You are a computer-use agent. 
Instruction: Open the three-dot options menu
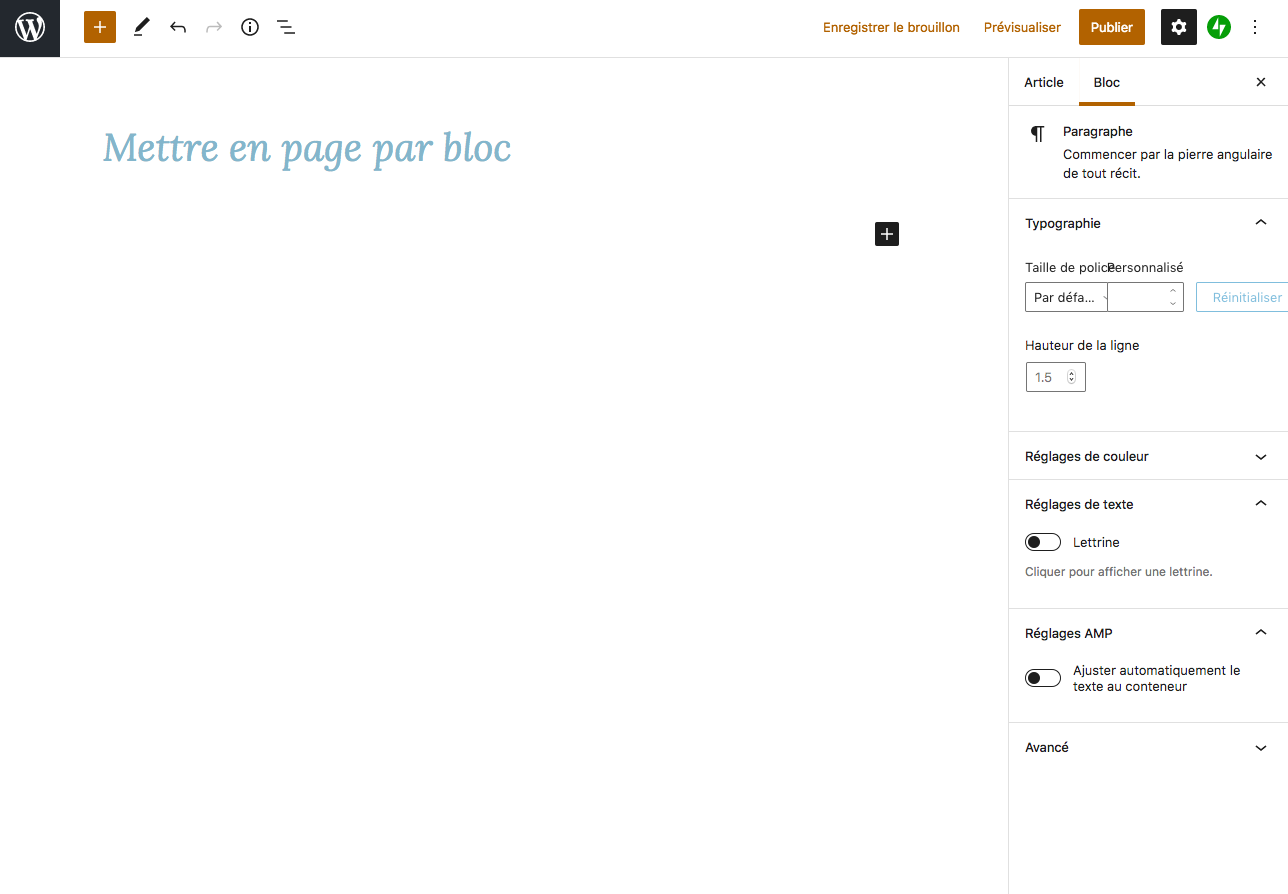[1256, 27]
